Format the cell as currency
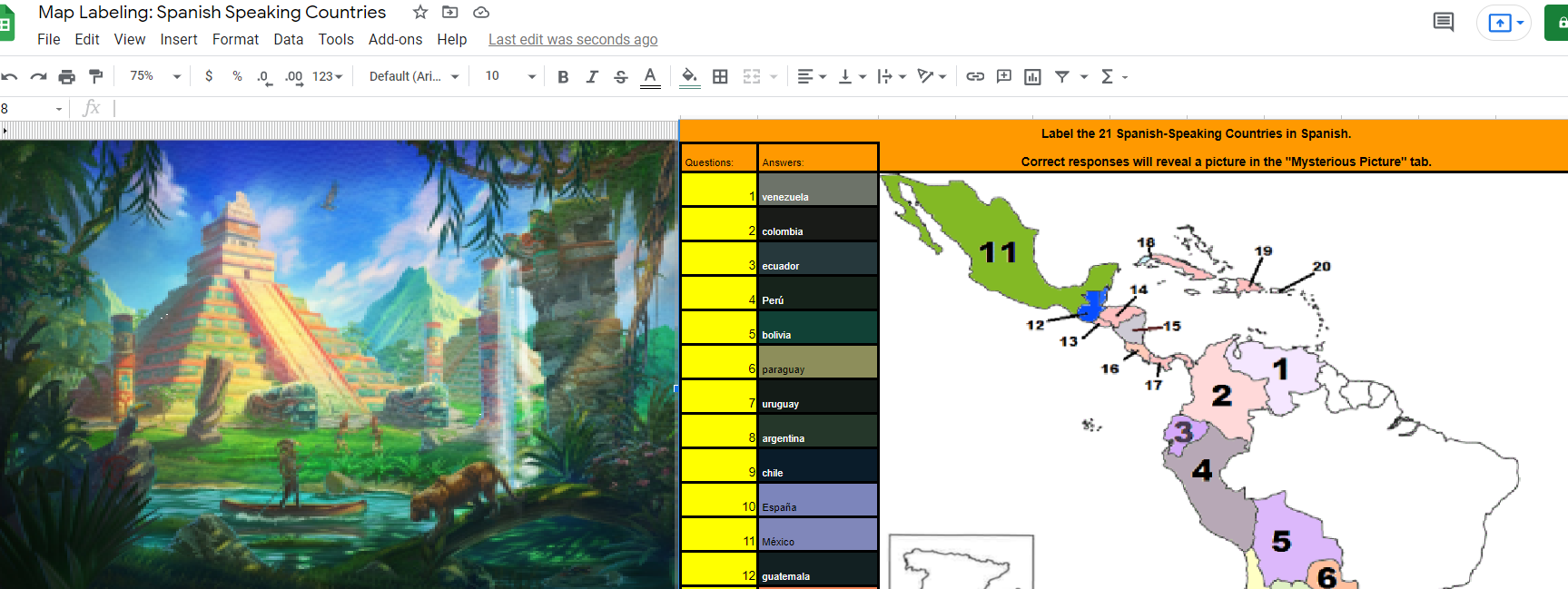The width and height of the screenshot is (1568, 589). coord(209,76)
